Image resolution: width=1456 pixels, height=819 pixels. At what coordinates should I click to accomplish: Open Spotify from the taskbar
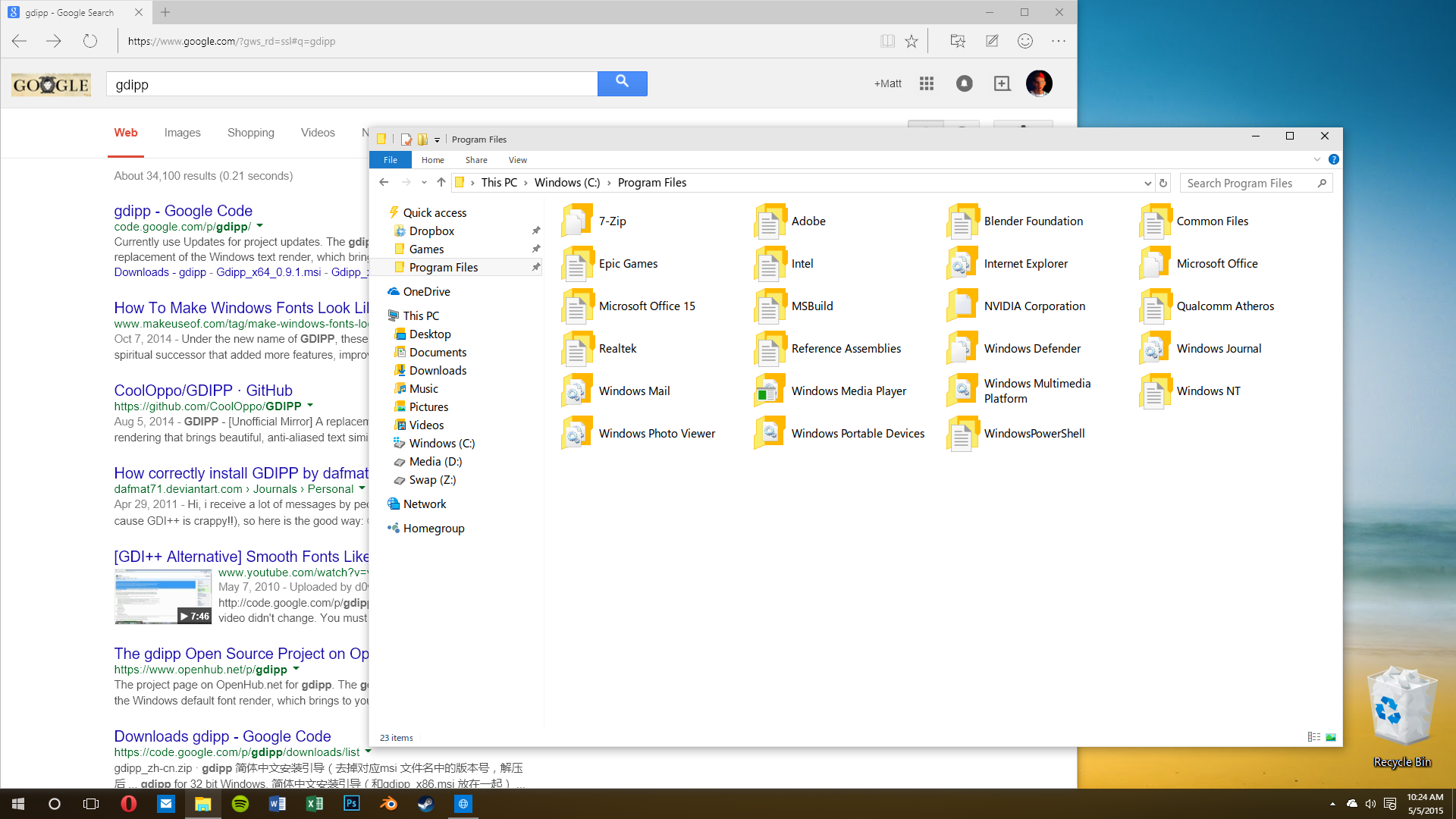(x=240, y=804)
